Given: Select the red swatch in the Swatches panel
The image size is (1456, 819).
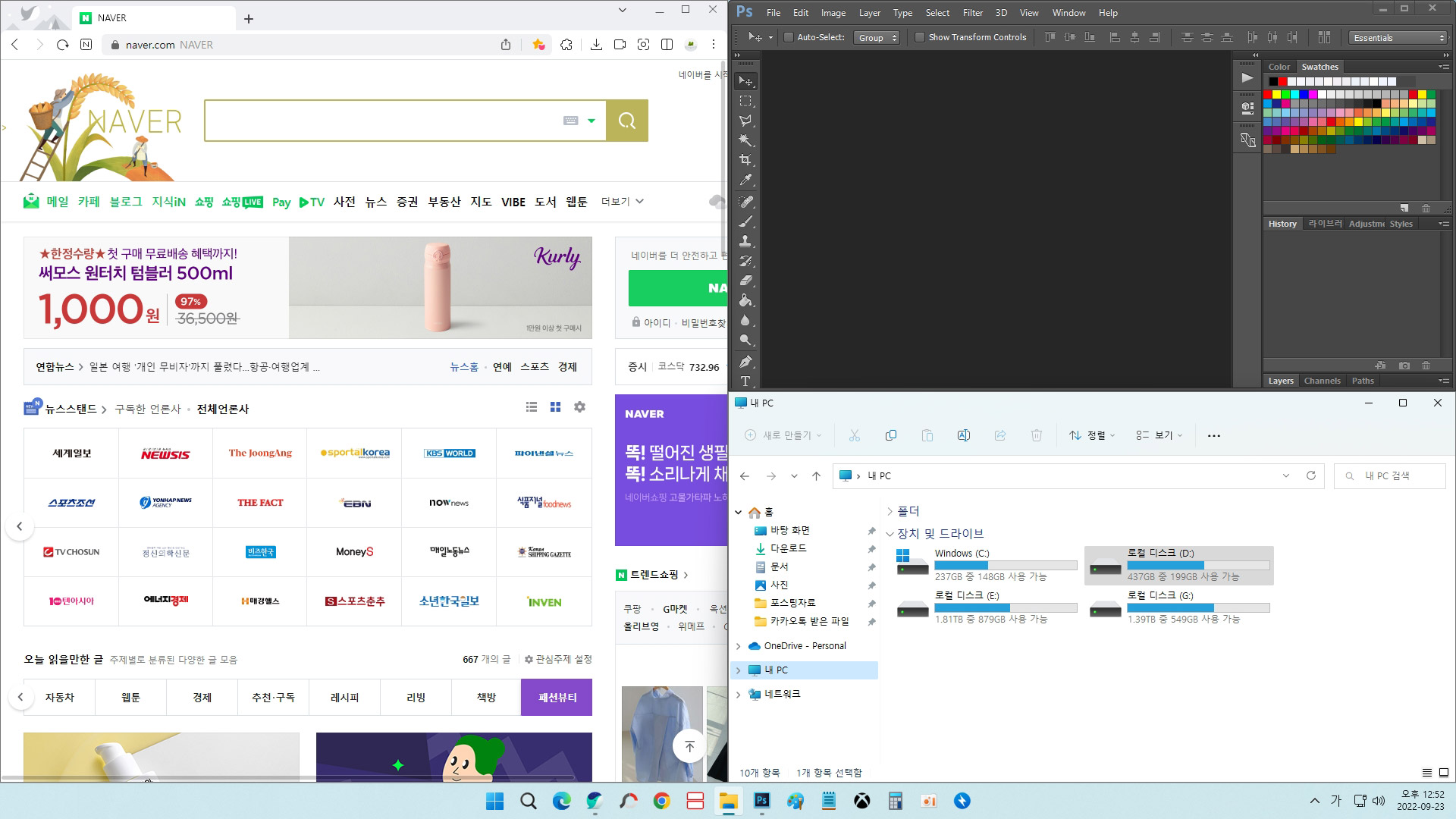Looking at the screenshot, I should tap(1267, 94).
